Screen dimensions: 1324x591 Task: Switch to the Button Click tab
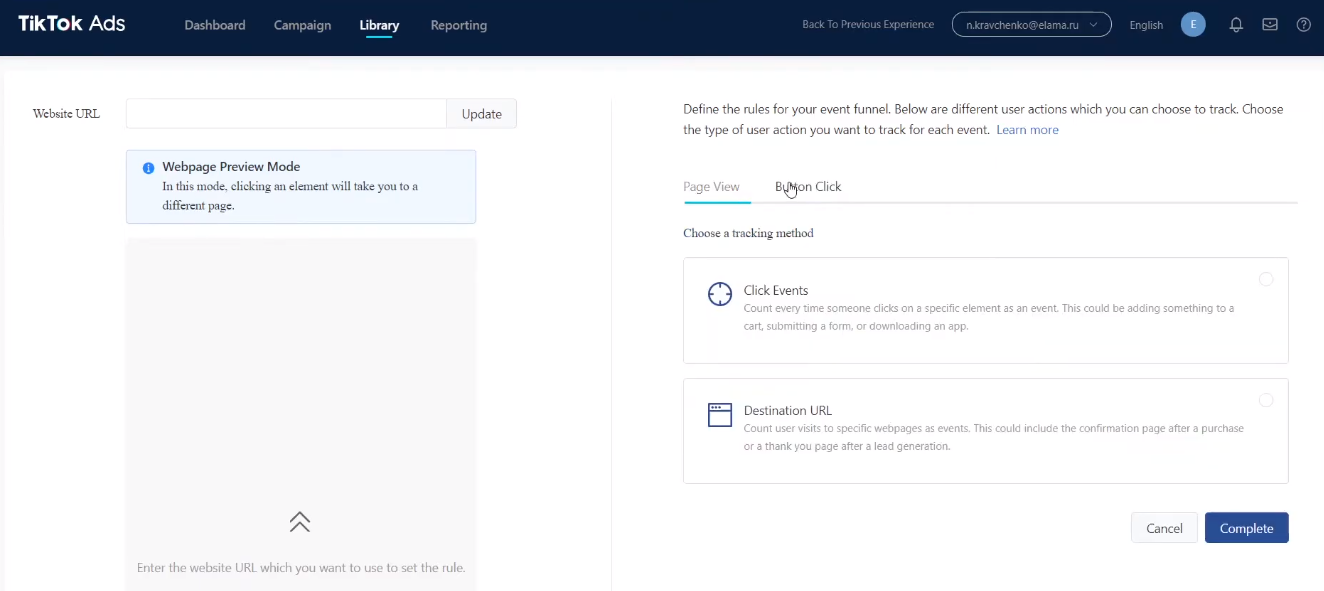[x=808, y=187]
